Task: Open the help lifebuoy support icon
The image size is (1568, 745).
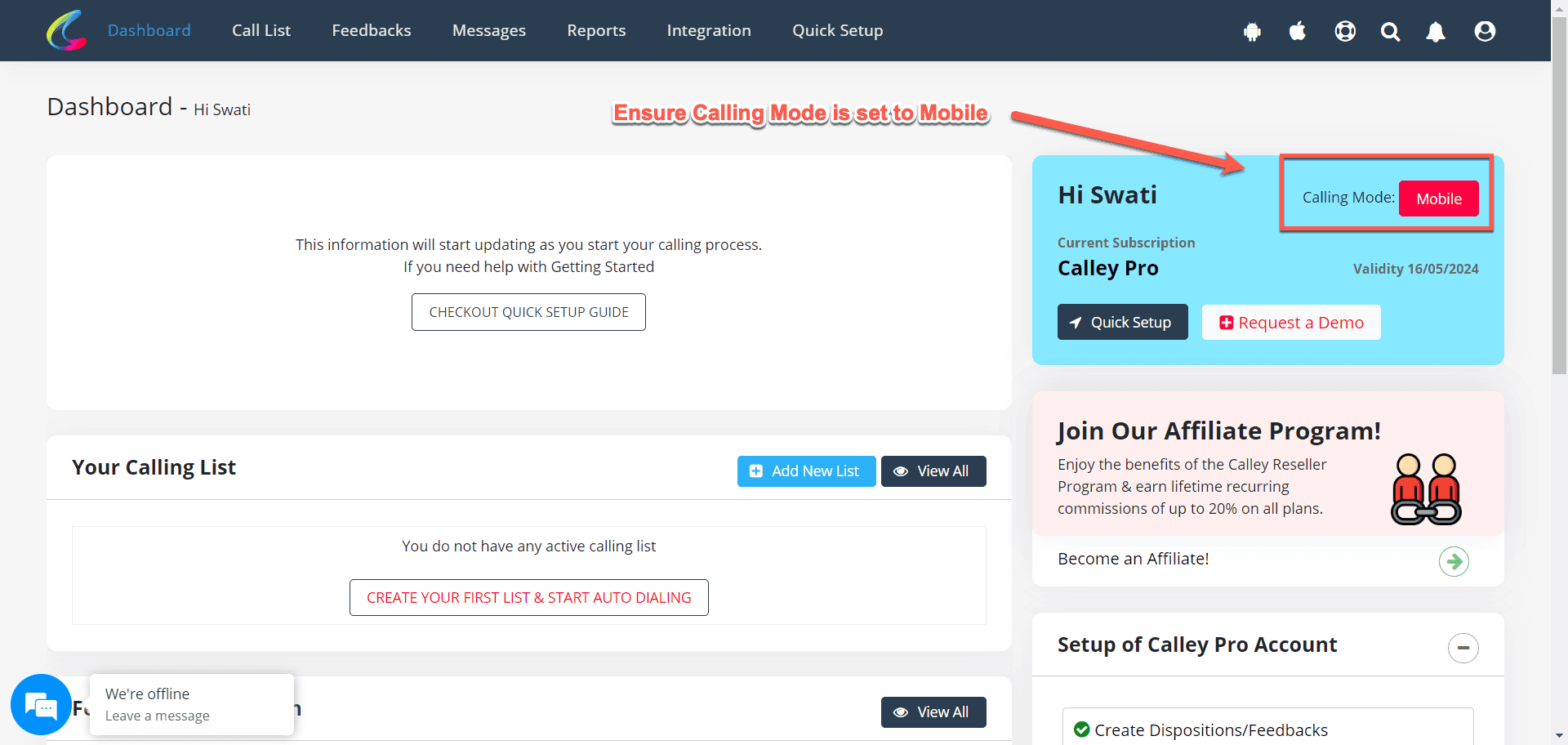Action: coord(1345,31)
